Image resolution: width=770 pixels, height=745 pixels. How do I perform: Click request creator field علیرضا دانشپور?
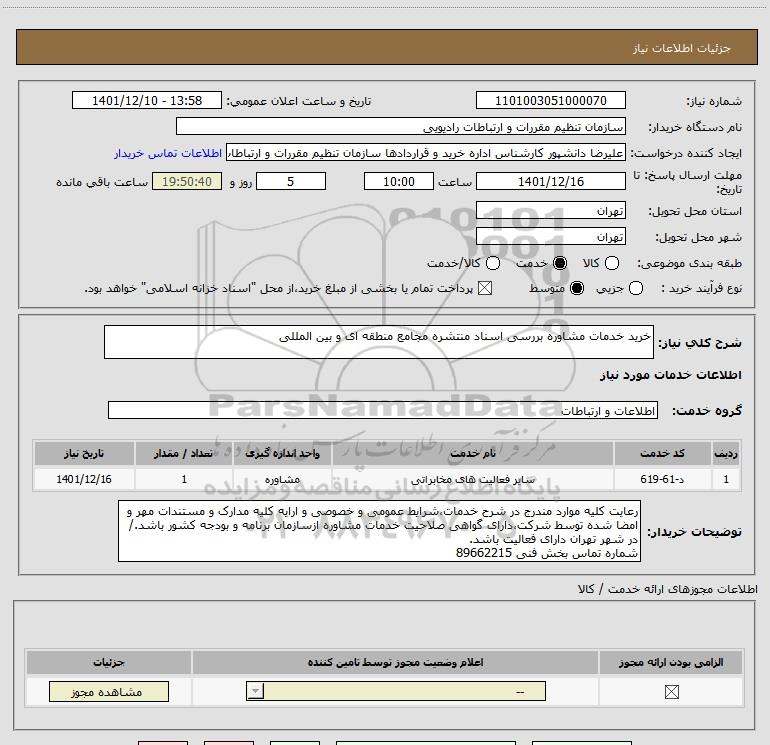point(425,153)
